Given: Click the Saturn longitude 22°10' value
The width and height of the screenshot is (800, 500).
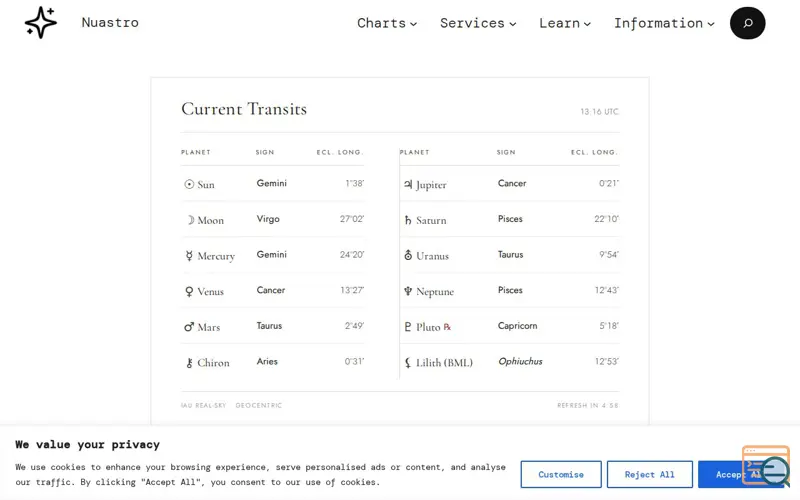Looking at the screenshot, I should coord(607,219).
